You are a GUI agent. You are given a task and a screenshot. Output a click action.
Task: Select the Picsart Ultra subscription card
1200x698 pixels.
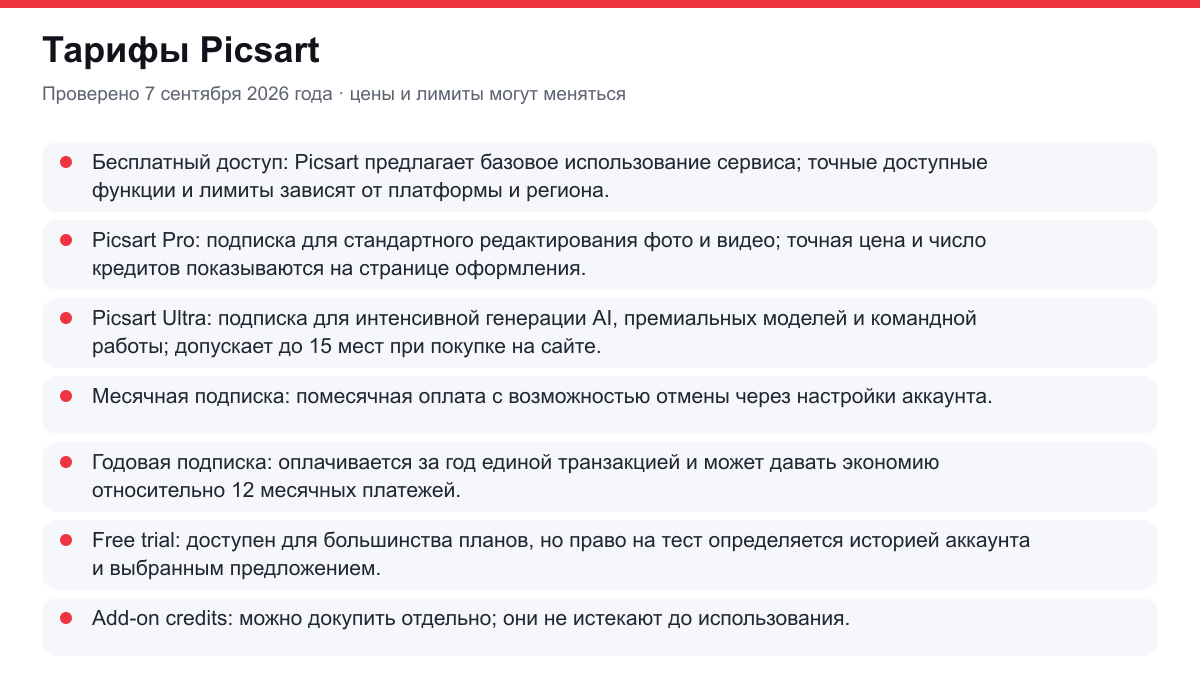(x=600, y=332)
